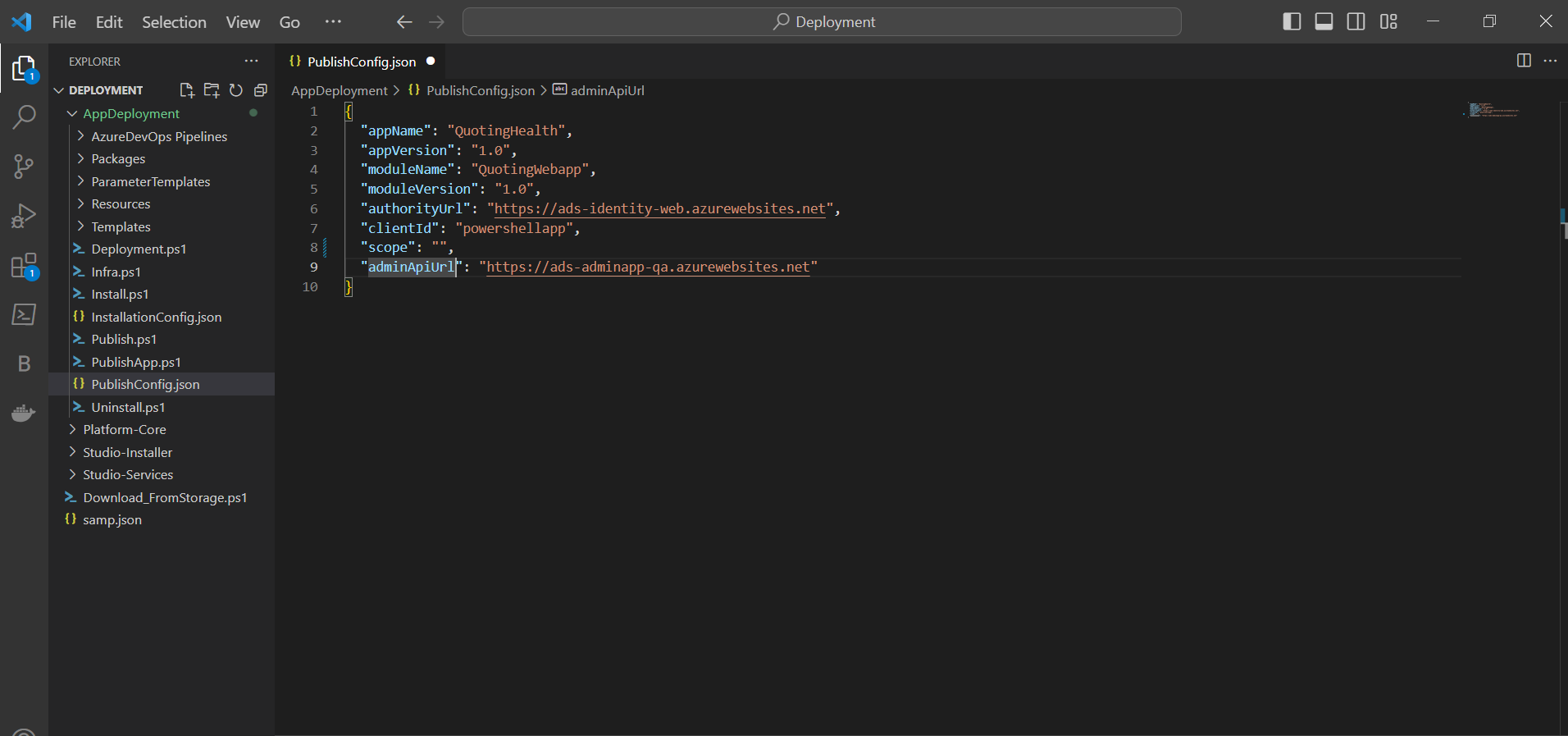
Task: Open the overflow menu ellipsis in menu bar
Action: point(332,22)
